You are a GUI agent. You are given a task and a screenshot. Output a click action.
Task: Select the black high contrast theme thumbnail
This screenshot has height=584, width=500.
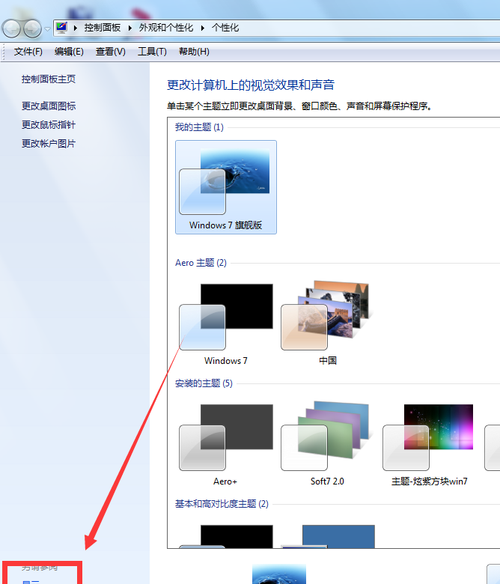[x=226, y=536]
